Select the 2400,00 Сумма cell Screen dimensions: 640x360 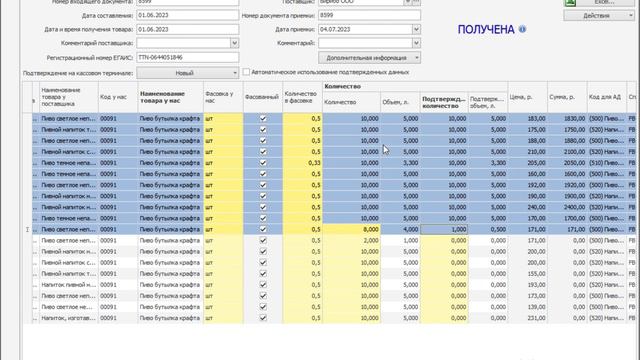tap(567, 207)
